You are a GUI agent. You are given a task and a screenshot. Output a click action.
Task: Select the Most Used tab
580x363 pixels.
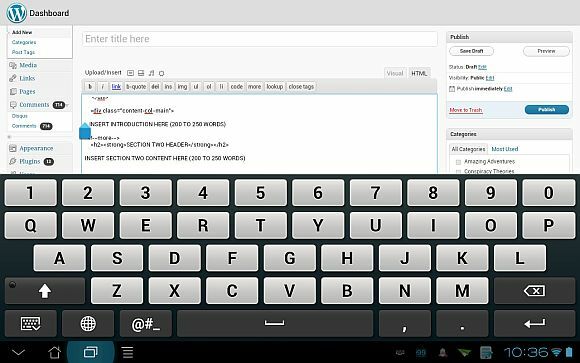[505, 149]
